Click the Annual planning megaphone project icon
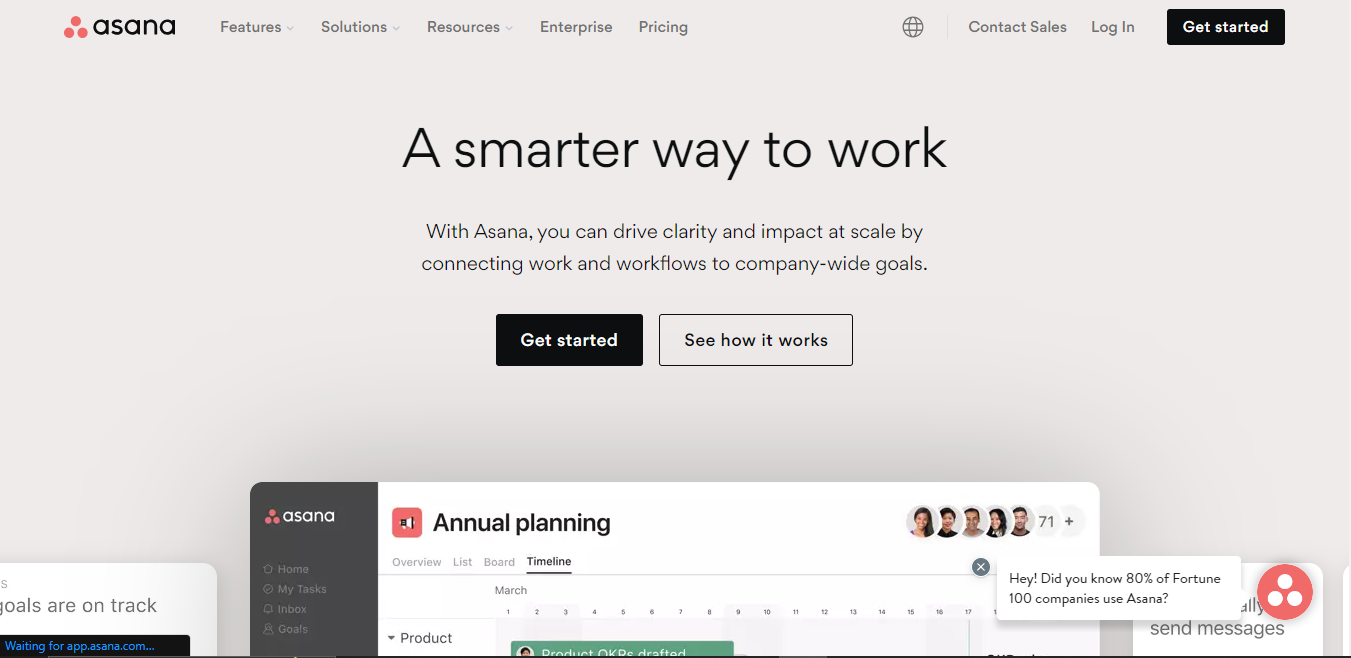The image size is (1351, 658). 407,522
